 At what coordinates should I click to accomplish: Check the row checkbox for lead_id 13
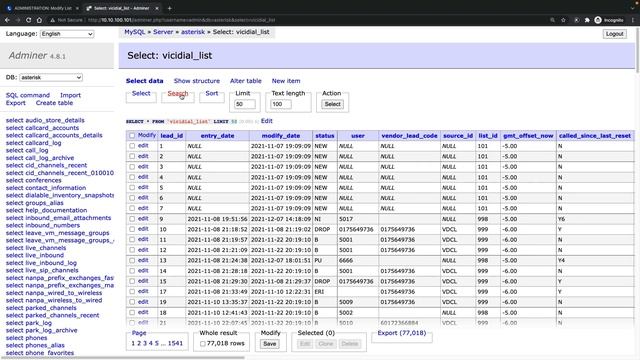(x=132, y=260)
